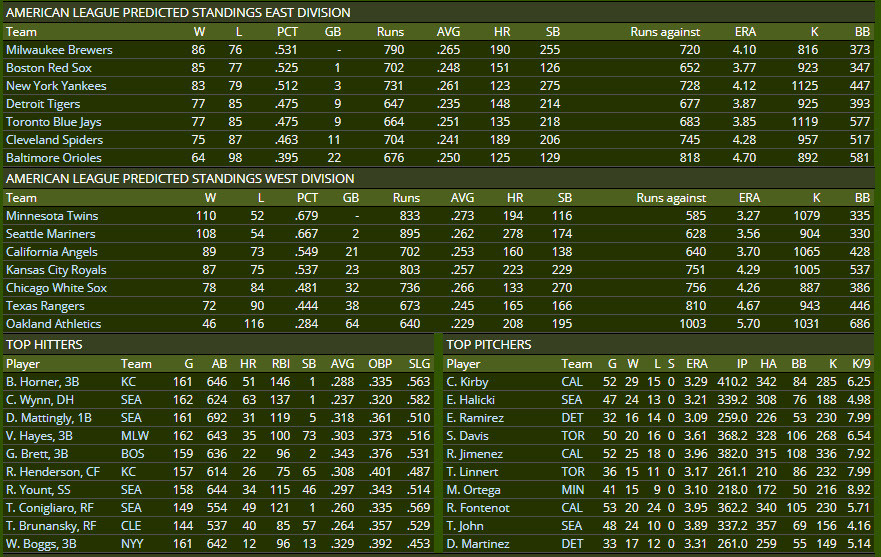The height and width of the screenshot is (557, 881).
Task: Open T. John in Top Pitchers
Action: (464, 526)
